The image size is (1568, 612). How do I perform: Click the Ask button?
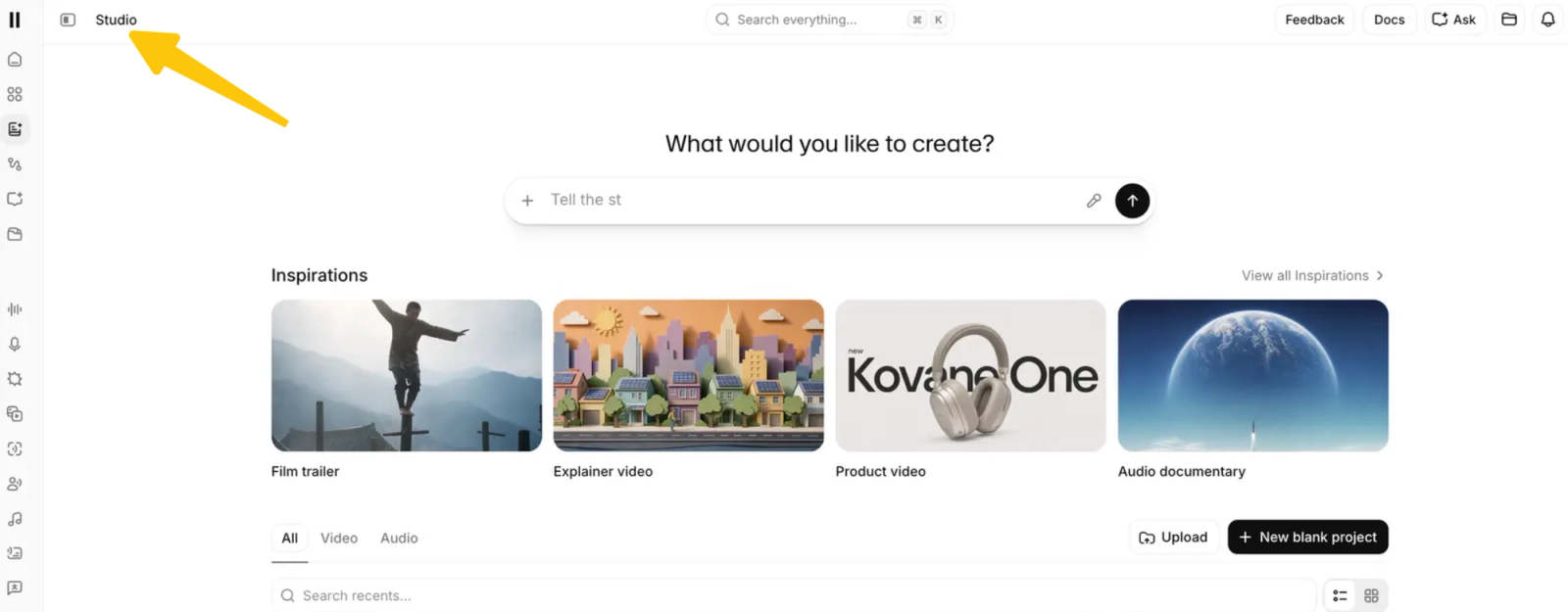[1453, 20]
